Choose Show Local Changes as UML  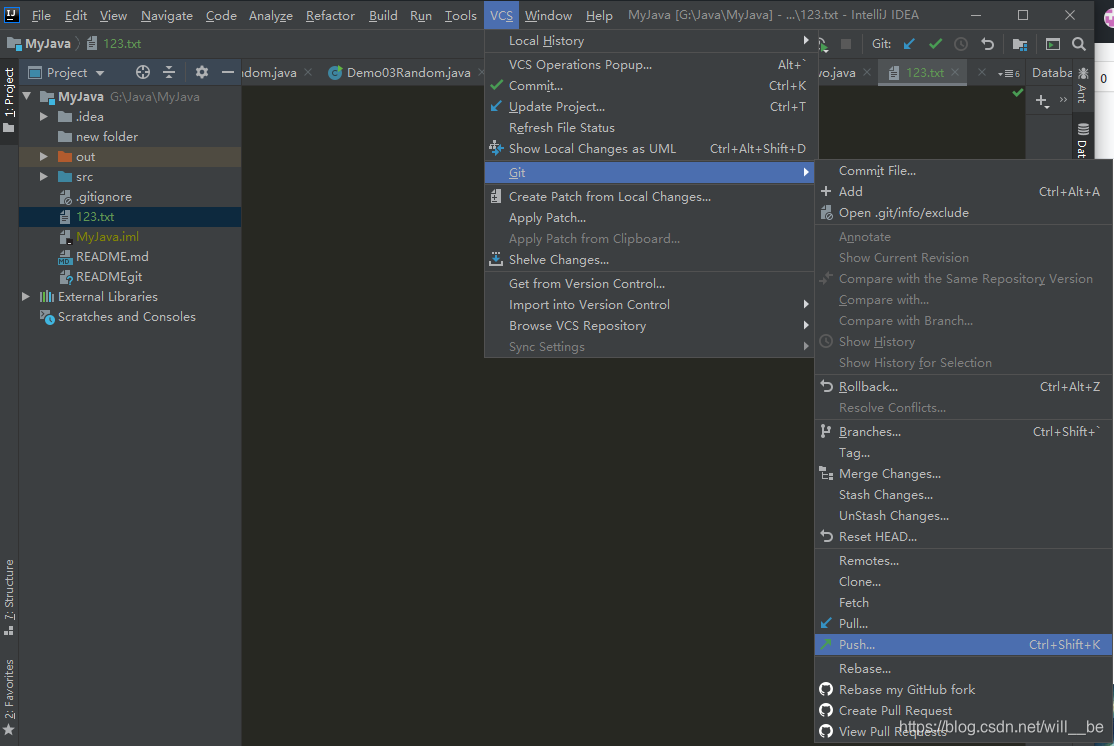(x=649, y=148)
